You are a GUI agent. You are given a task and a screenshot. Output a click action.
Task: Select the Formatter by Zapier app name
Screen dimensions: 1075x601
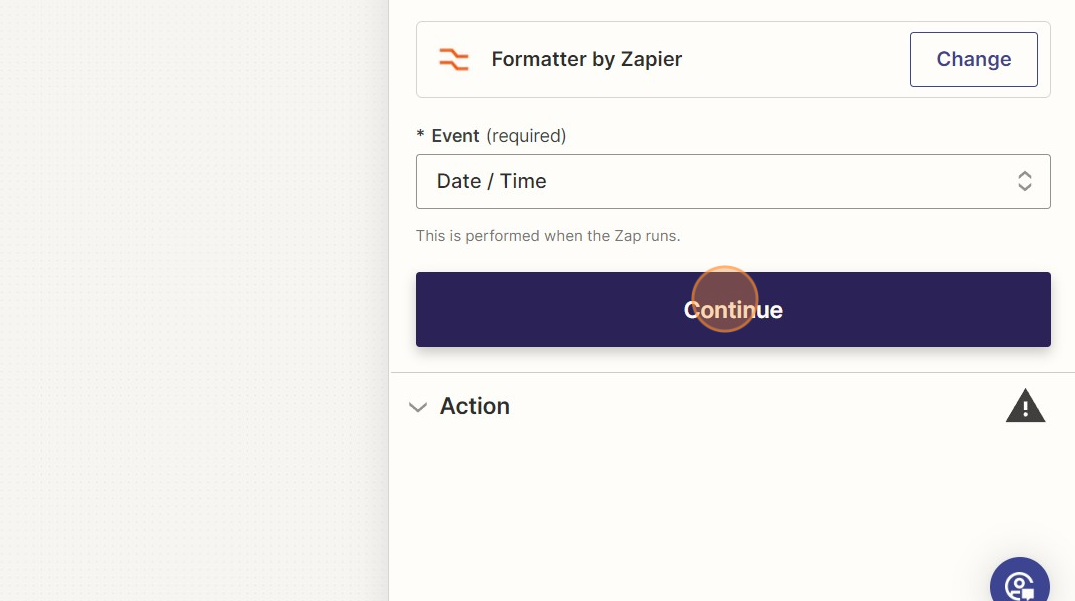click(x=586, y=59)
